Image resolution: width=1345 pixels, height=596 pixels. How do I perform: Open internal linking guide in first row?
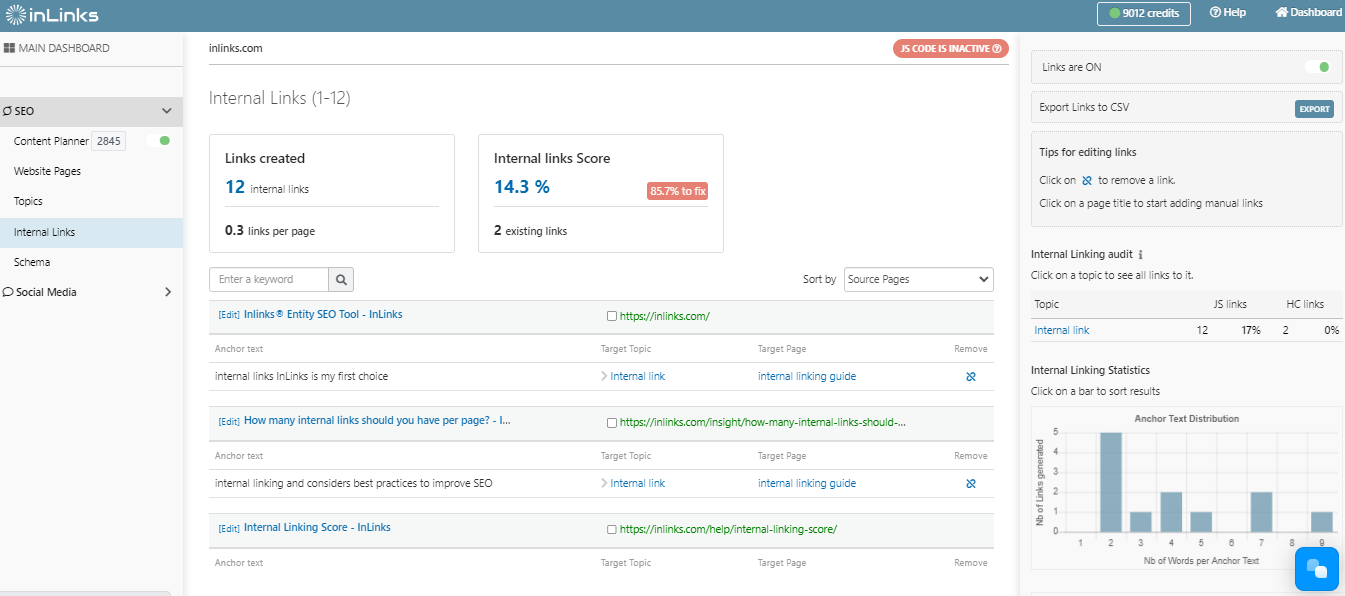coord(807,376)
